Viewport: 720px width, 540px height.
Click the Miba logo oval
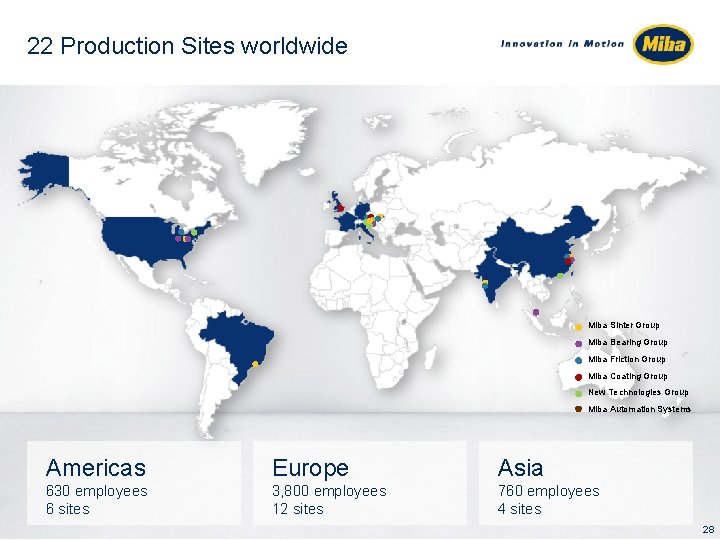click(663, 44)
